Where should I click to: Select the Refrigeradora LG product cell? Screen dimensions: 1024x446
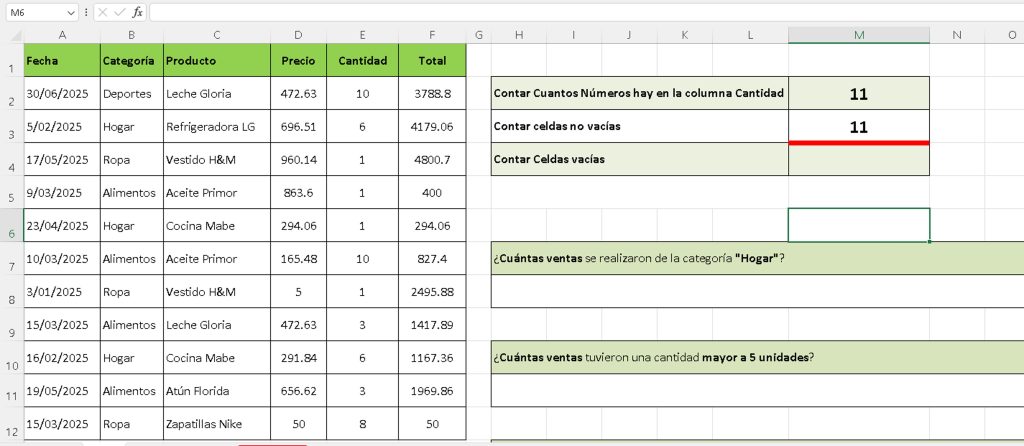tap(216, 127)
